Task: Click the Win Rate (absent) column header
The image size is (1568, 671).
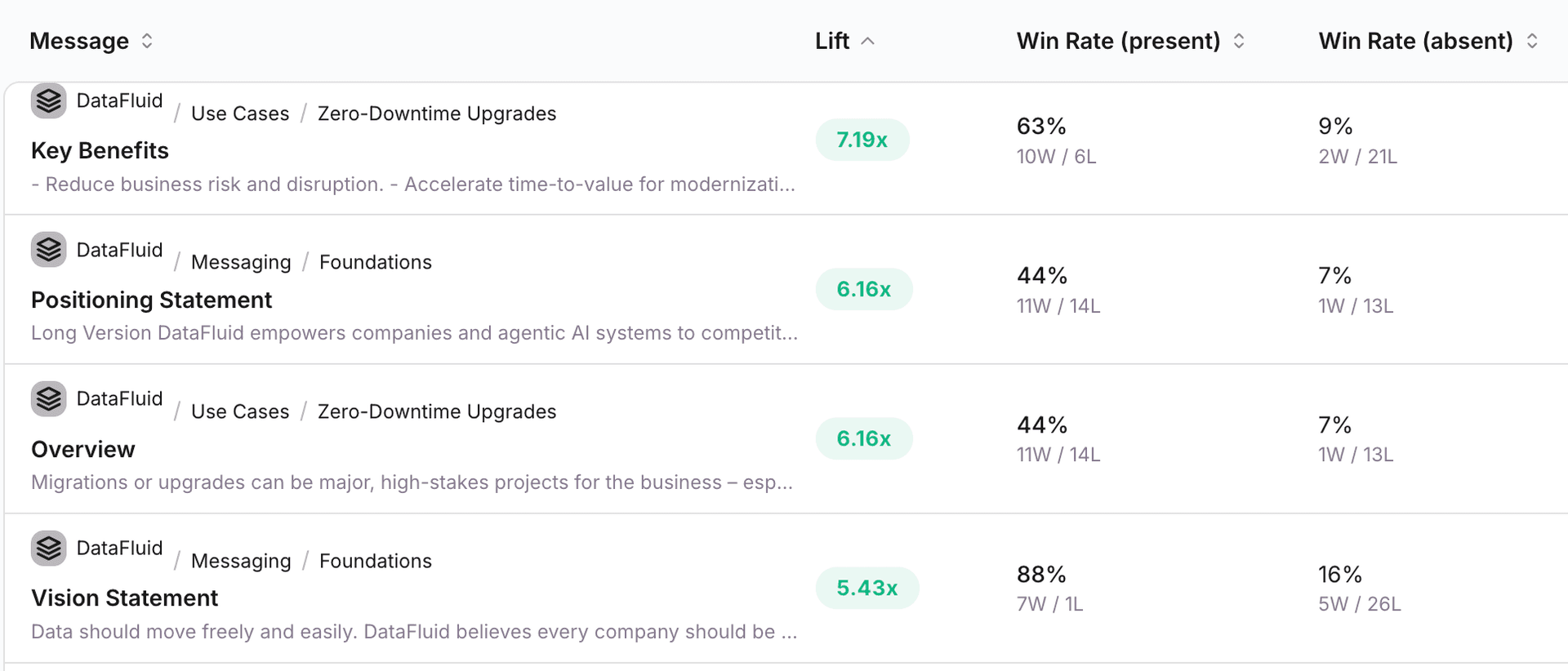Action: (1415, 41)
